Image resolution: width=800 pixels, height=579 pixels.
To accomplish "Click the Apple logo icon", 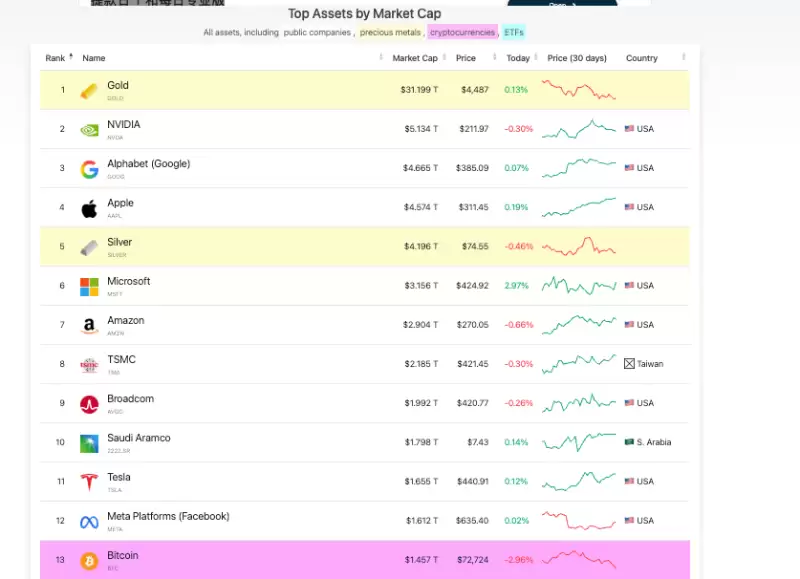I will [89, 209].
